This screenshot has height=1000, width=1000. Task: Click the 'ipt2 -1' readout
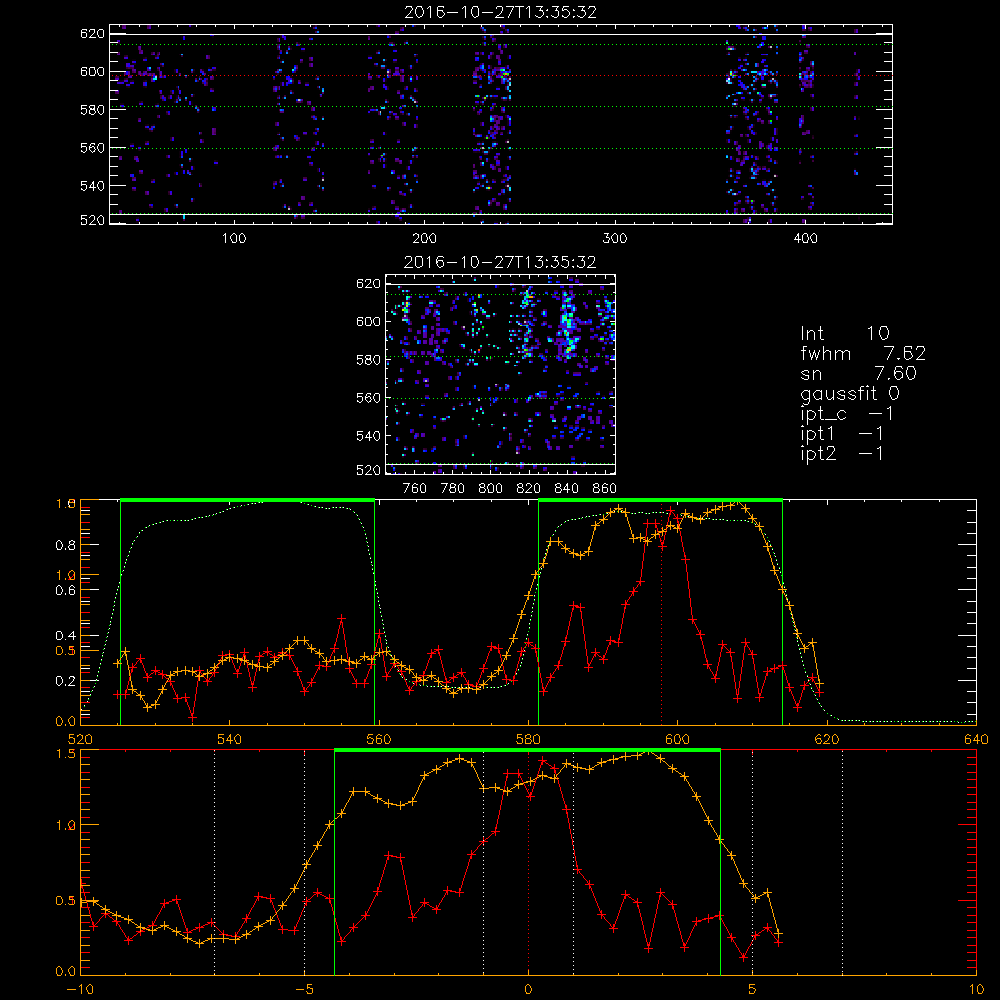click(842, 453)
